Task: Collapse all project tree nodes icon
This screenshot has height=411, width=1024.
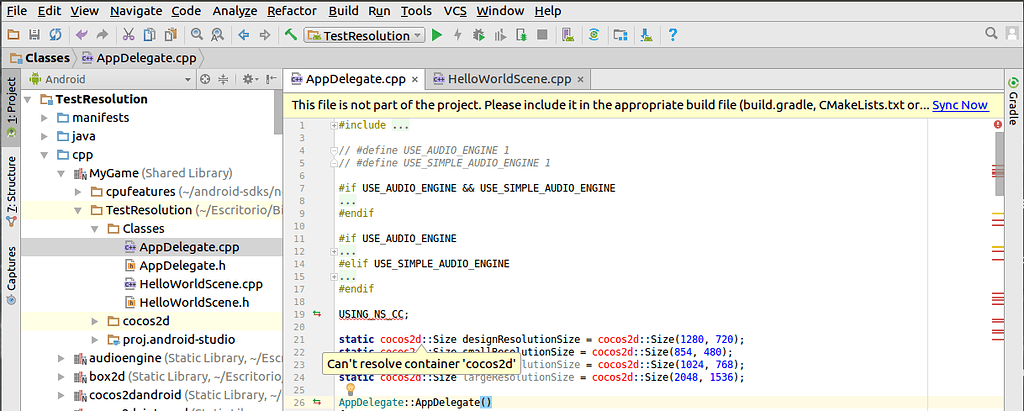Action: point(223,80)
